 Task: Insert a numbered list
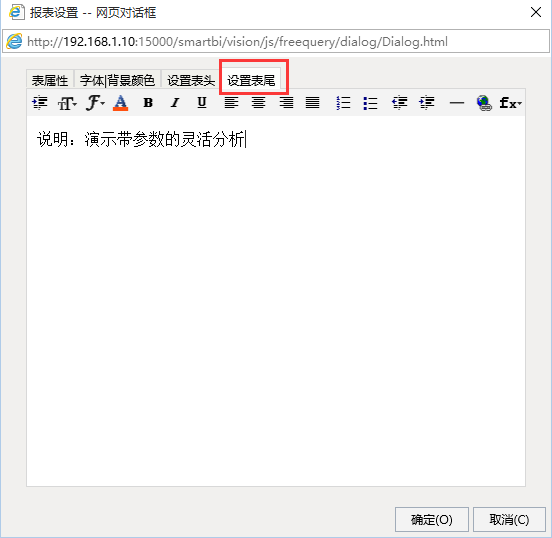tap(343, 103)
